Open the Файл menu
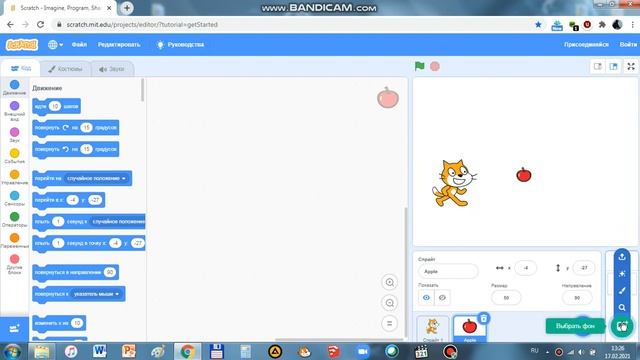 click(x=79, y=44)
